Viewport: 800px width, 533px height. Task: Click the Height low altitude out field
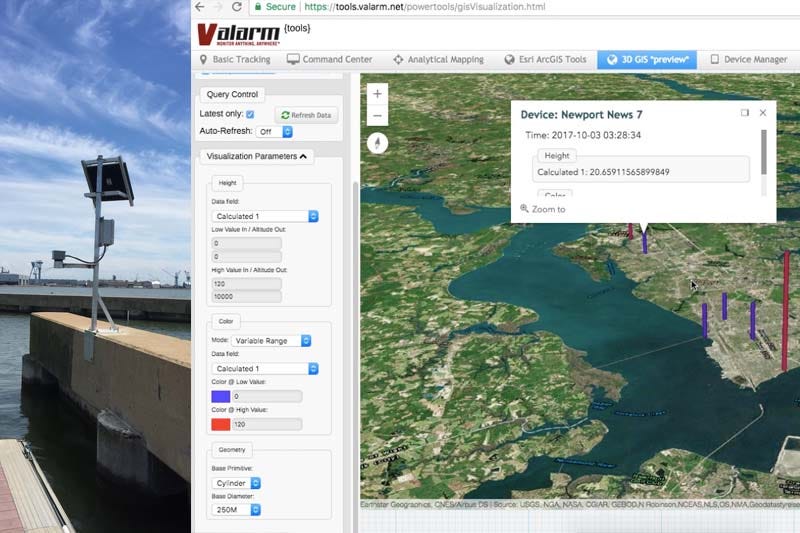246,257
